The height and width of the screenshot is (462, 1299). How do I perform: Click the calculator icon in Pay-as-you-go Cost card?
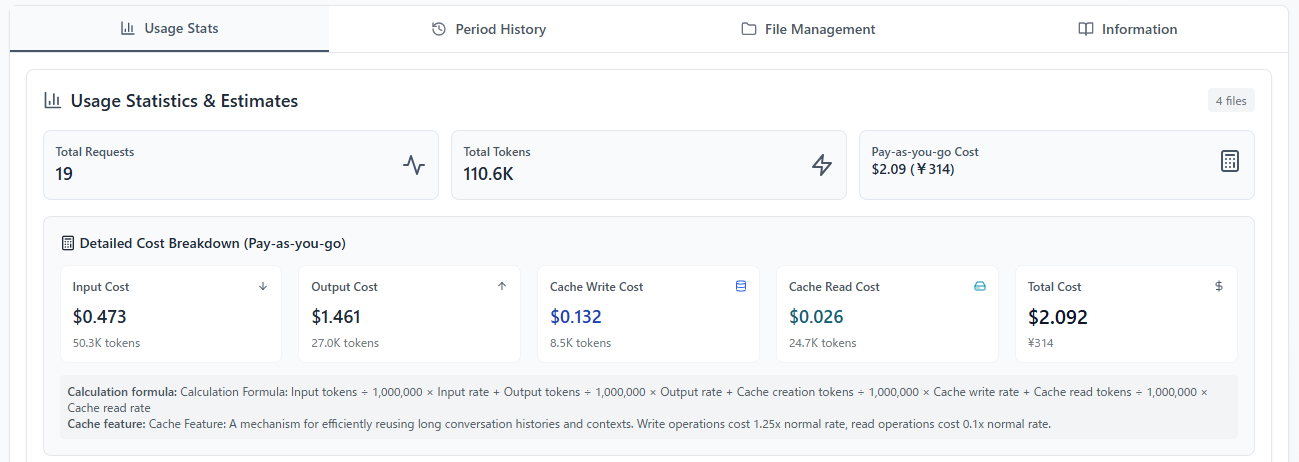(x=1230, y=161)
